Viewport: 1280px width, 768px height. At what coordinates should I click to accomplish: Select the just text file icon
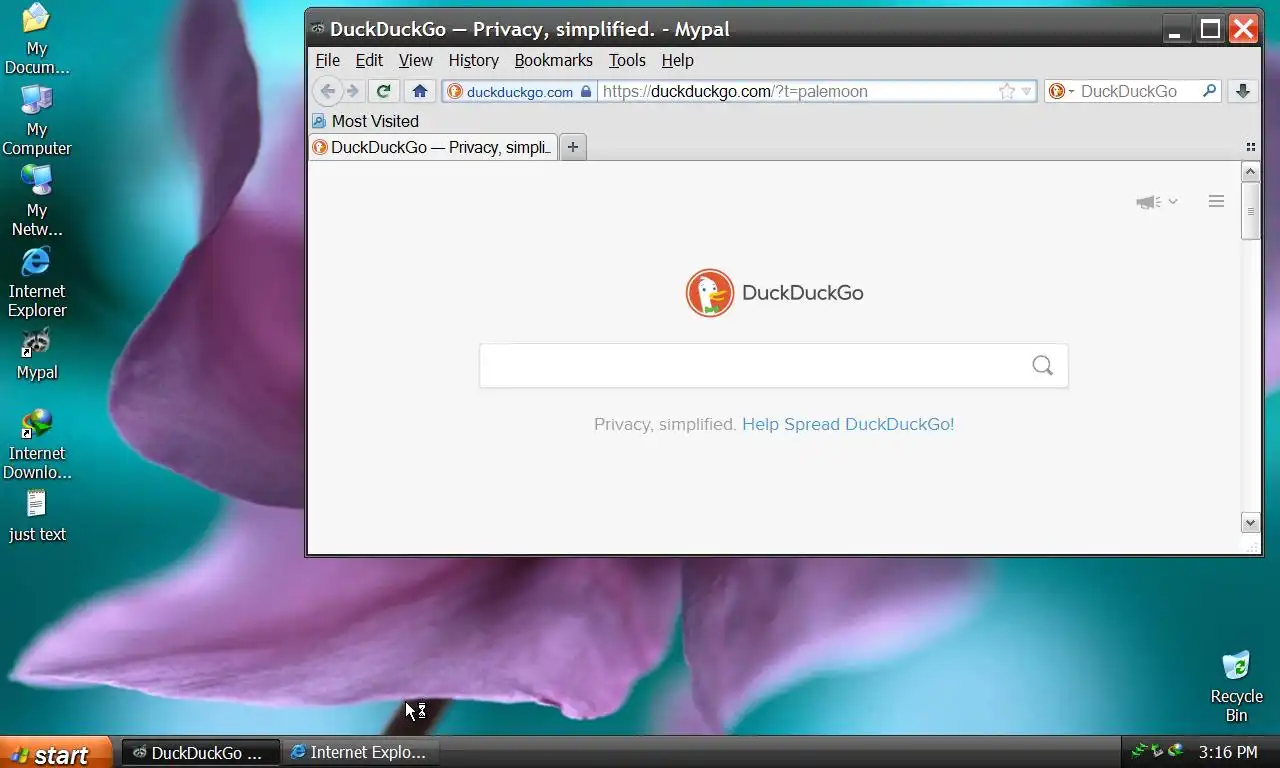point(37,517)
